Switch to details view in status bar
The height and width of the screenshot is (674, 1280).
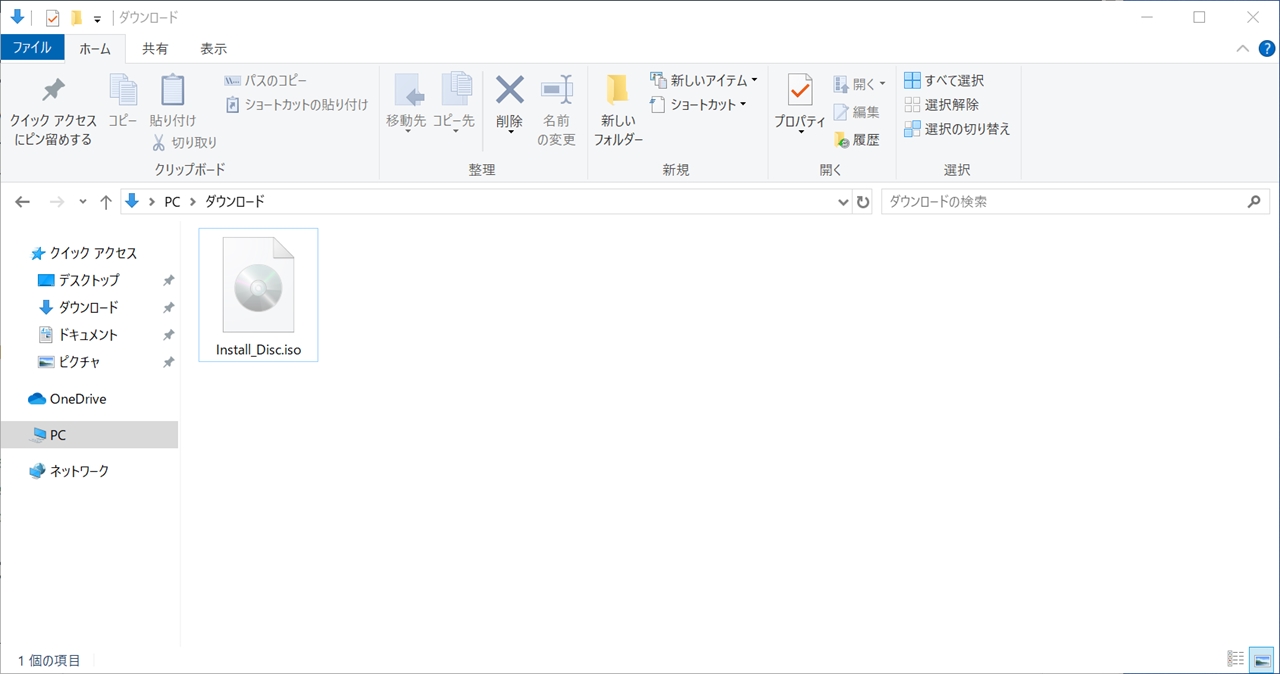coord(1235,658)
